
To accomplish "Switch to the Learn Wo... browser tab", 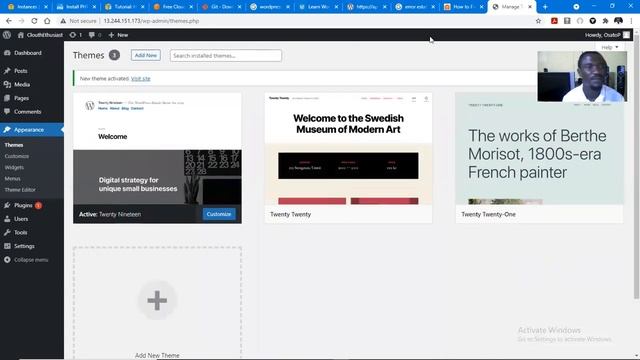I will (x=318, y=7).
